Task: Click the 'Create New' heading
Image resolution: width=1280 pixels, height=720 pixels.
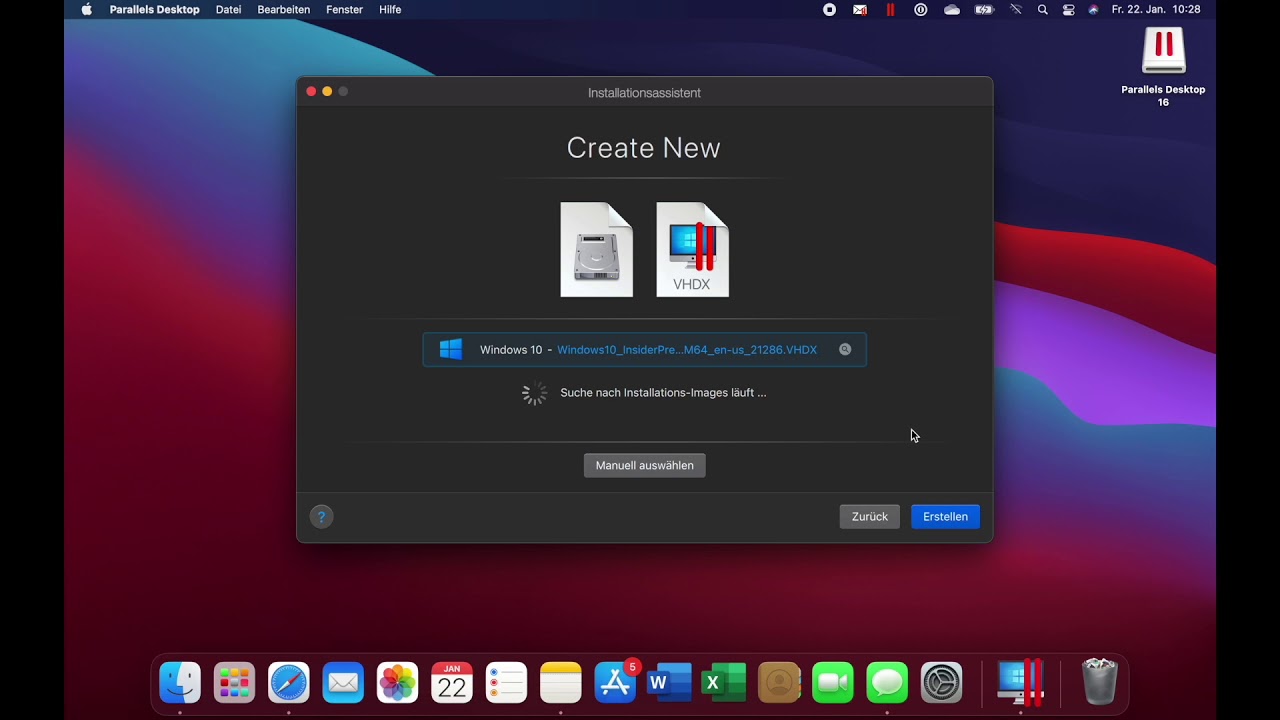Action: (644, 148)
